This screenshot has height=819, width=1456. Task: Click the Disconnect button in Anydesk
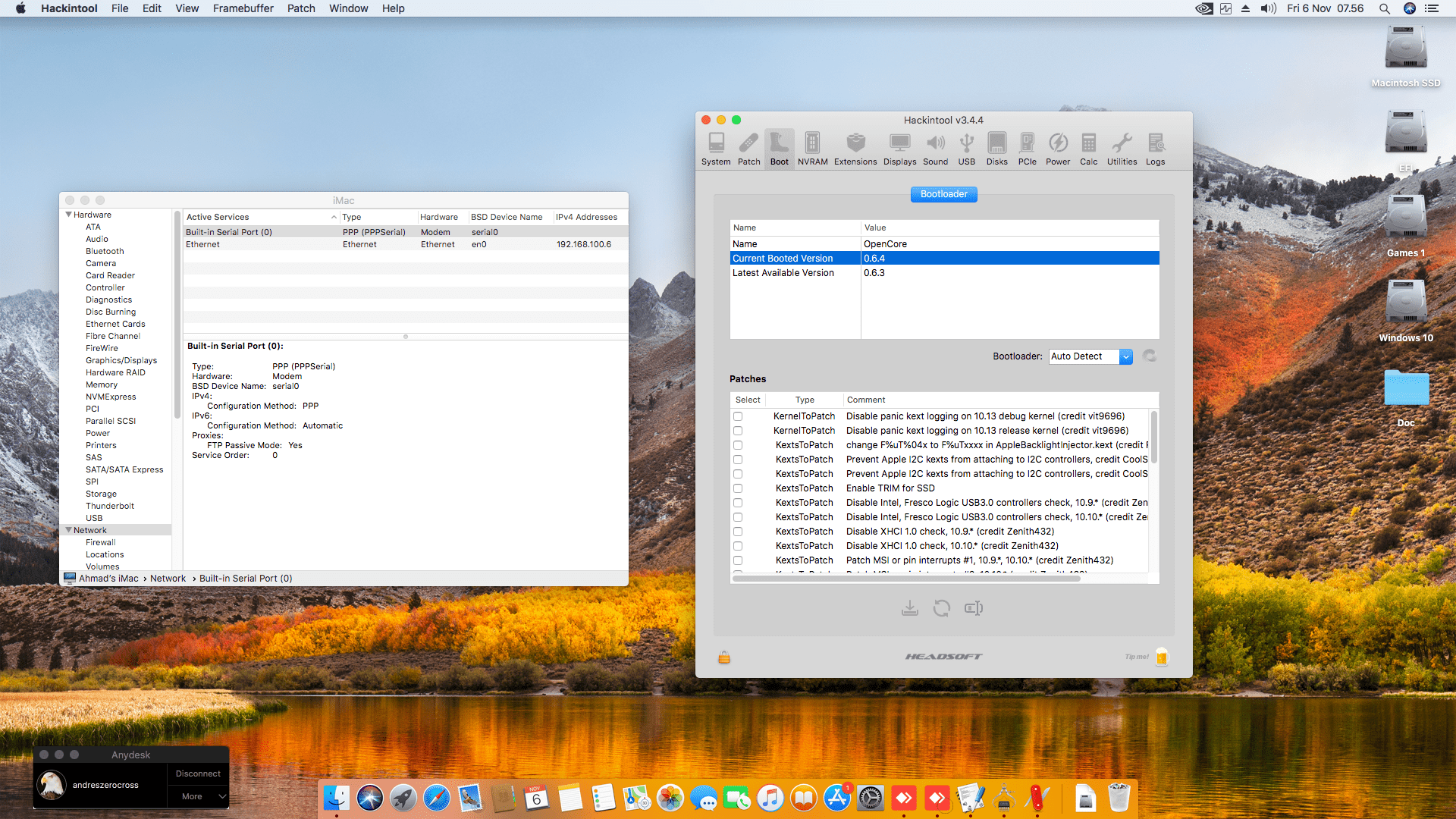(x=198, y=773)
